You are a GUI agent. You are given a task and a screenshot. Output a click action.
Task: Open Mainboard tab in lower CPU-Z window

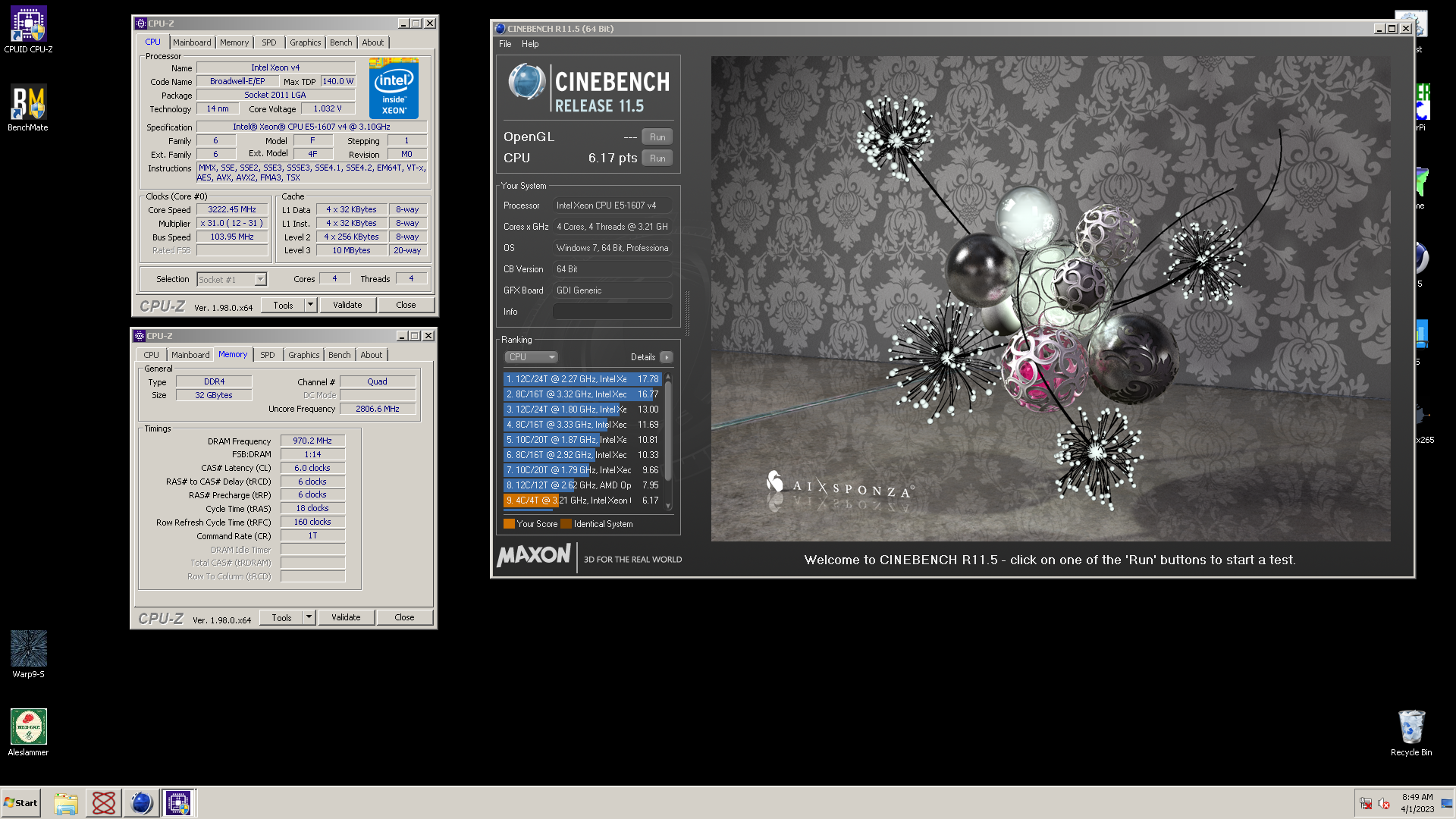(x=190, y=355)
